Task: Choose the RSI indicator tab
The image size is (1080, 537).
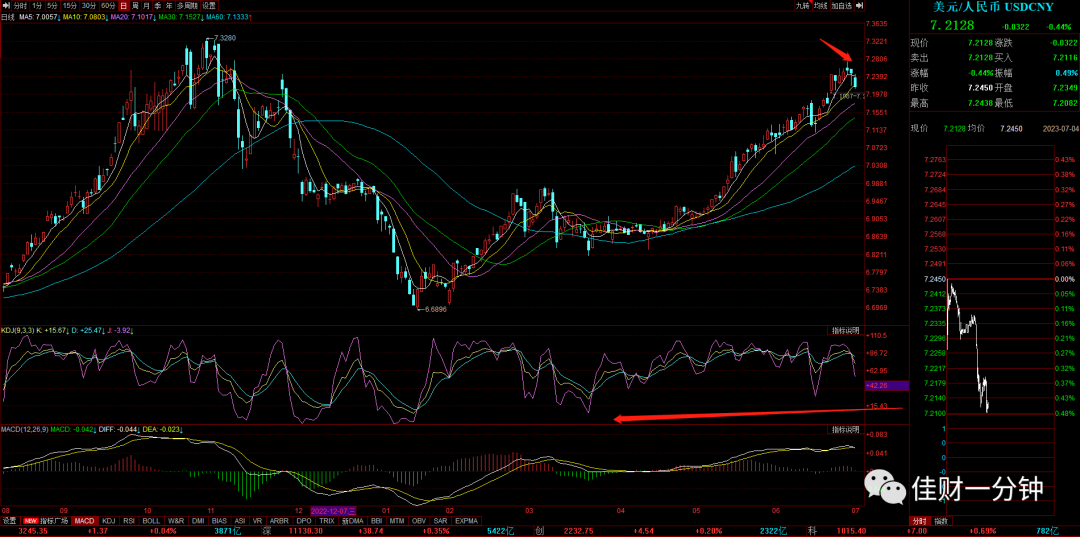Action: tap(129, 520)
